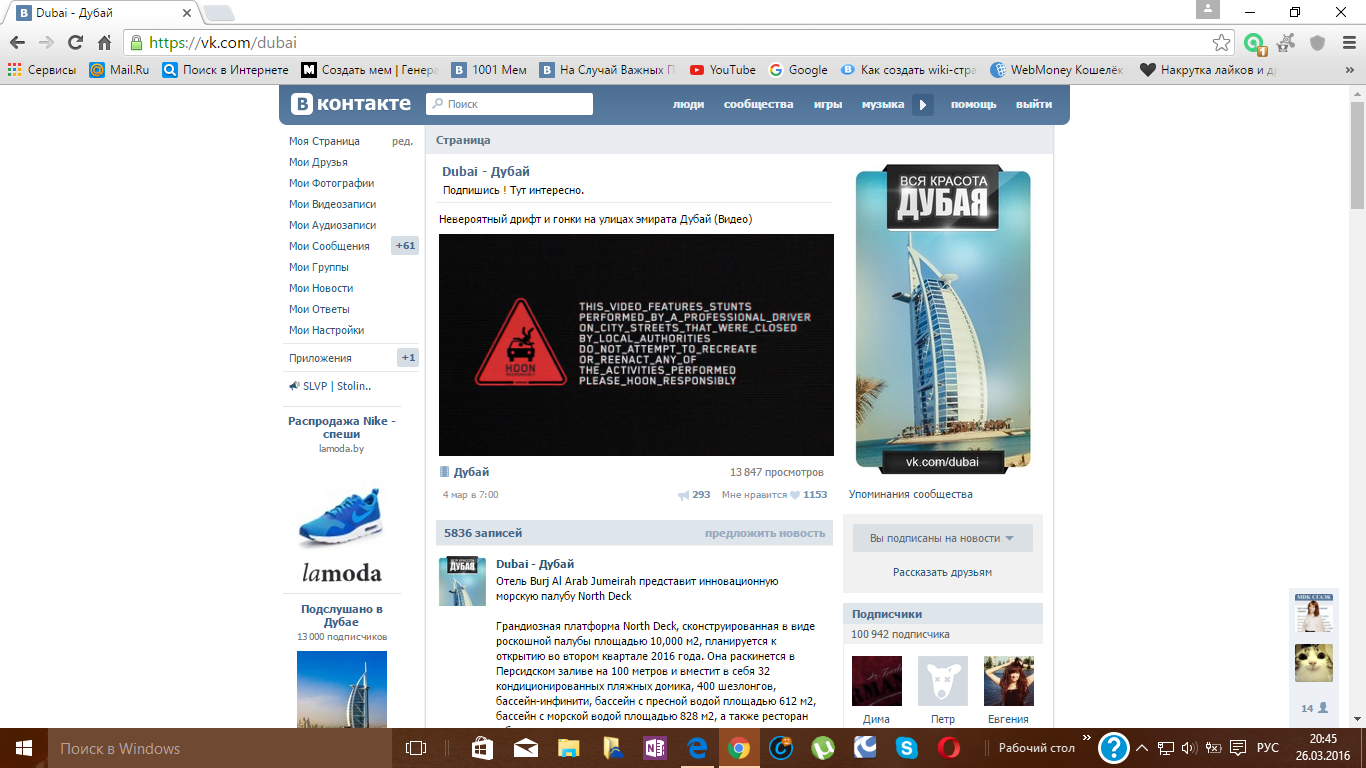Open subscriber Дима avatar
This screenshot has height=768, width=1366.
(x=877, y=681)
